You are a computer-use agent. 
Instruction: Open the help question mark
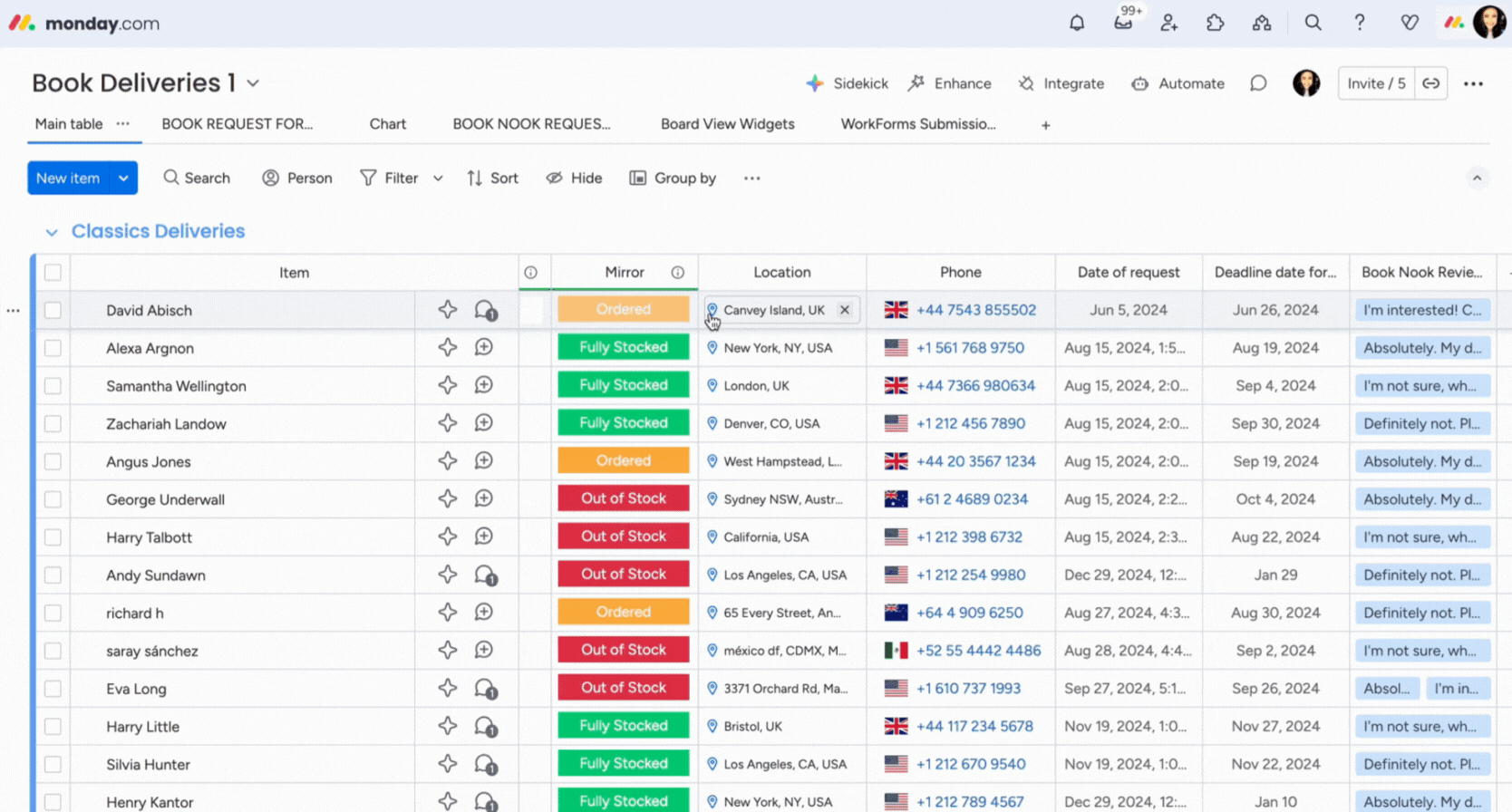1360,23
